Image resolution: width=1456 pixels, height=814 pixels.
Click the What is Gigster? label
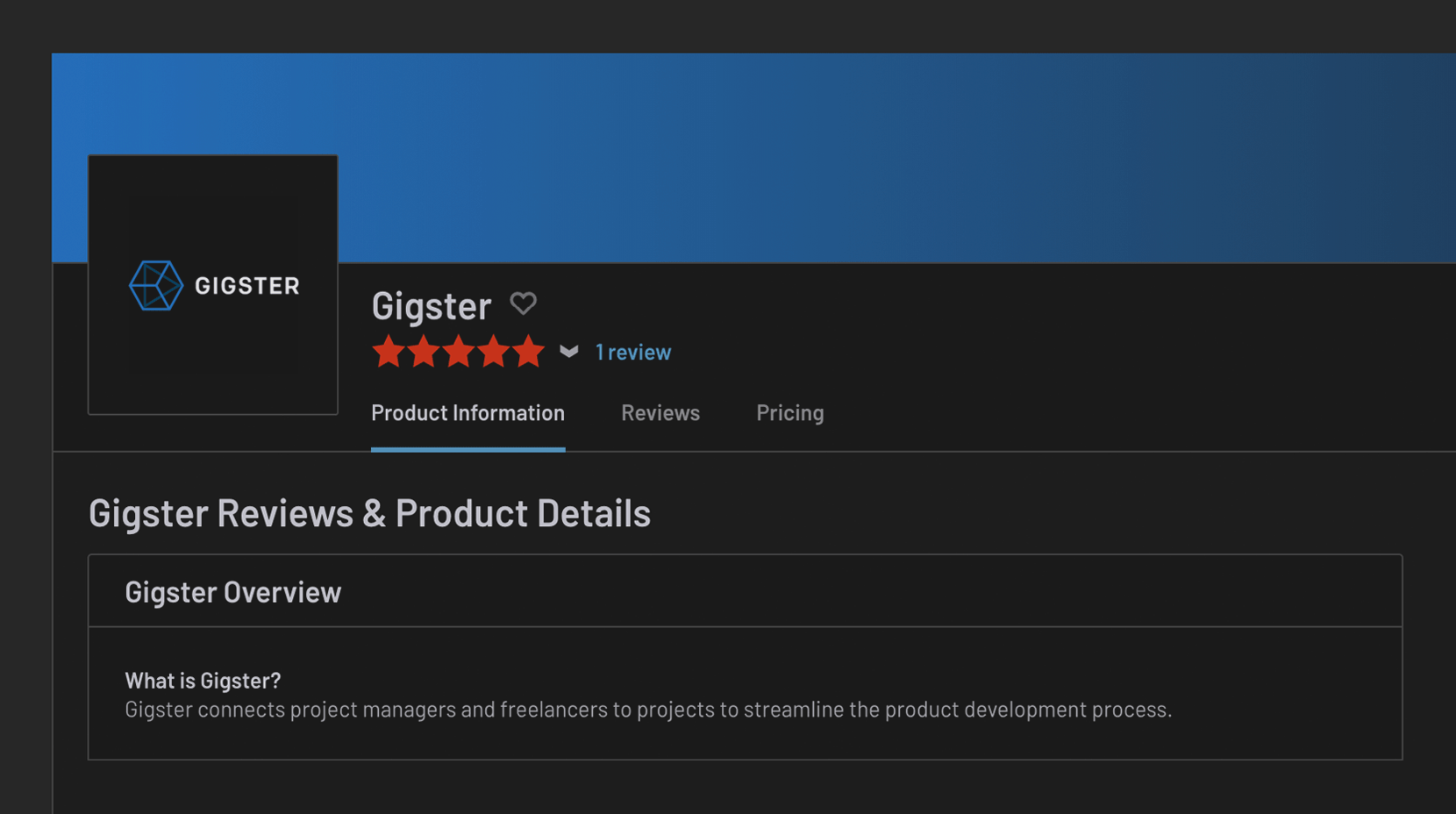coord(203,681)
